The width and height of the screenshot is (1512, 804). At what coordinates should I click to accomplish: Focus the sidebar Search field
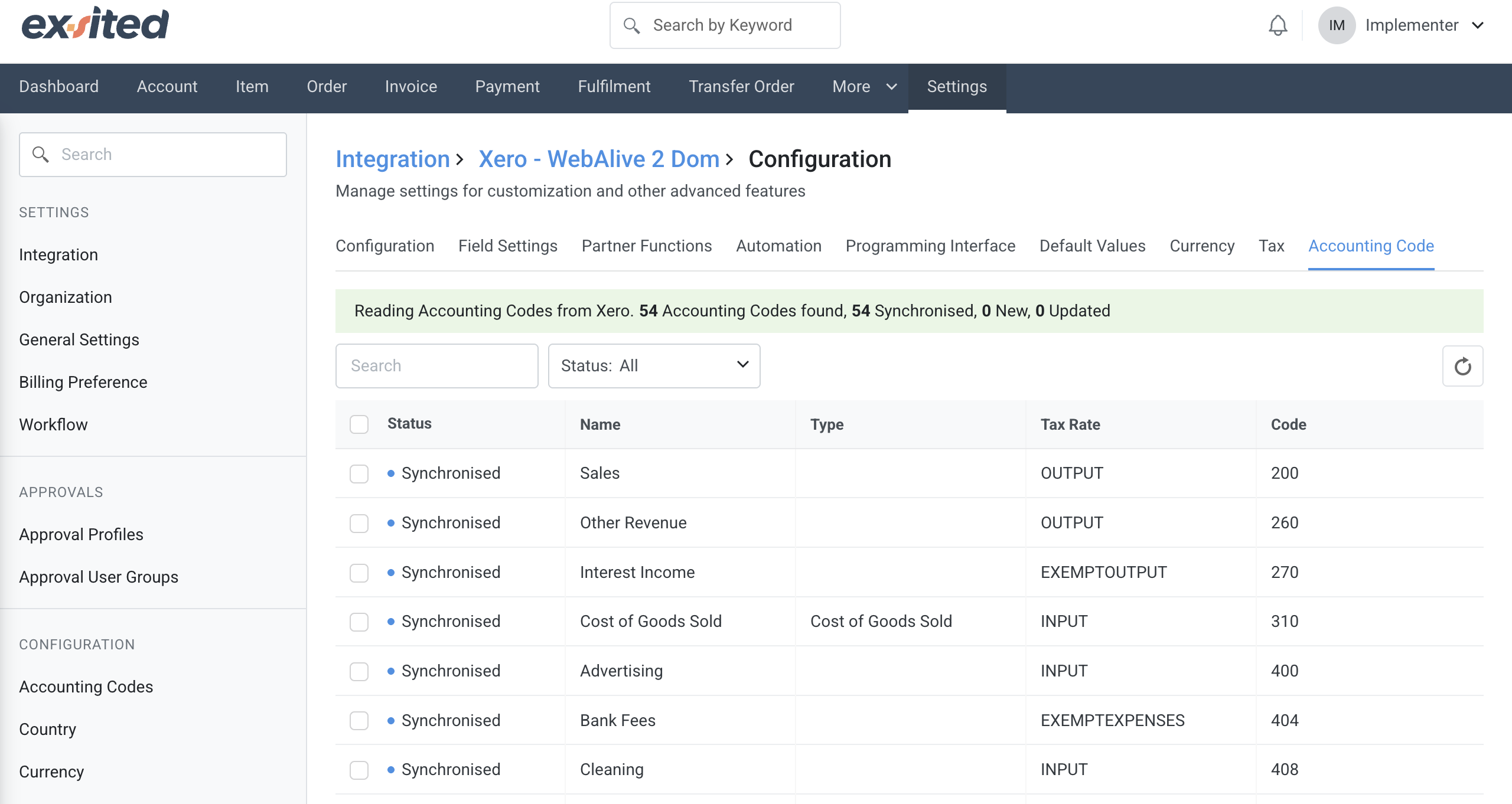[153, 155]
